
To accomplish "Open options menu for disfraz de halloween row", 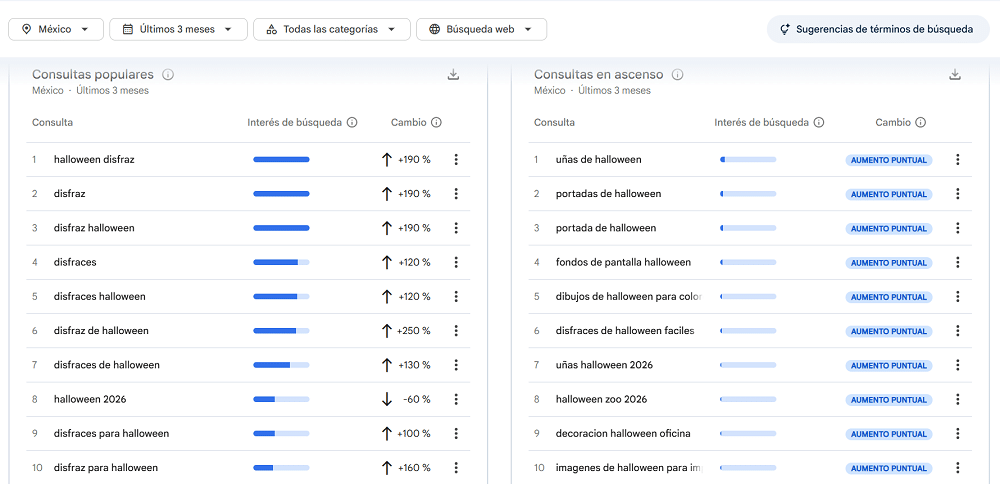I will 456,330.
